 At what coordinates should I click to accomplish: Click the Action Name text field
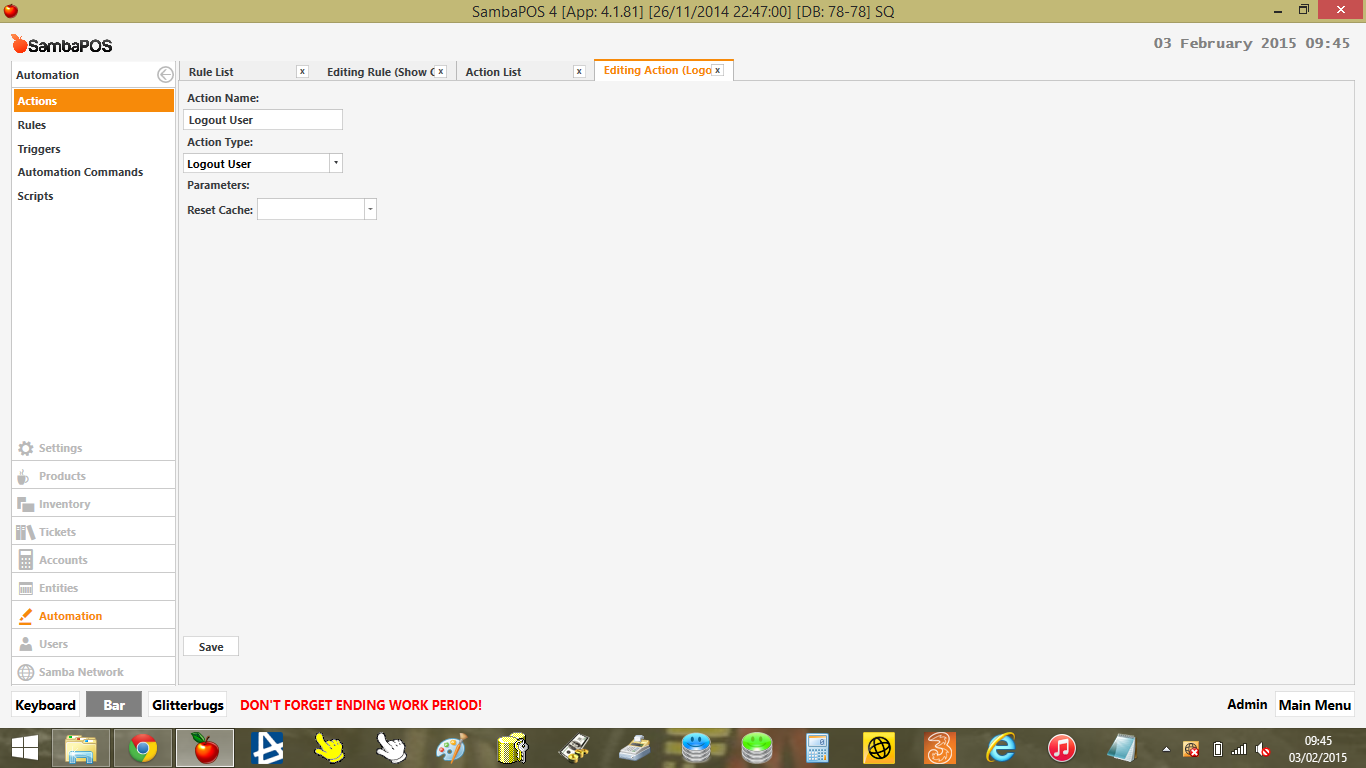pos(264,120)
